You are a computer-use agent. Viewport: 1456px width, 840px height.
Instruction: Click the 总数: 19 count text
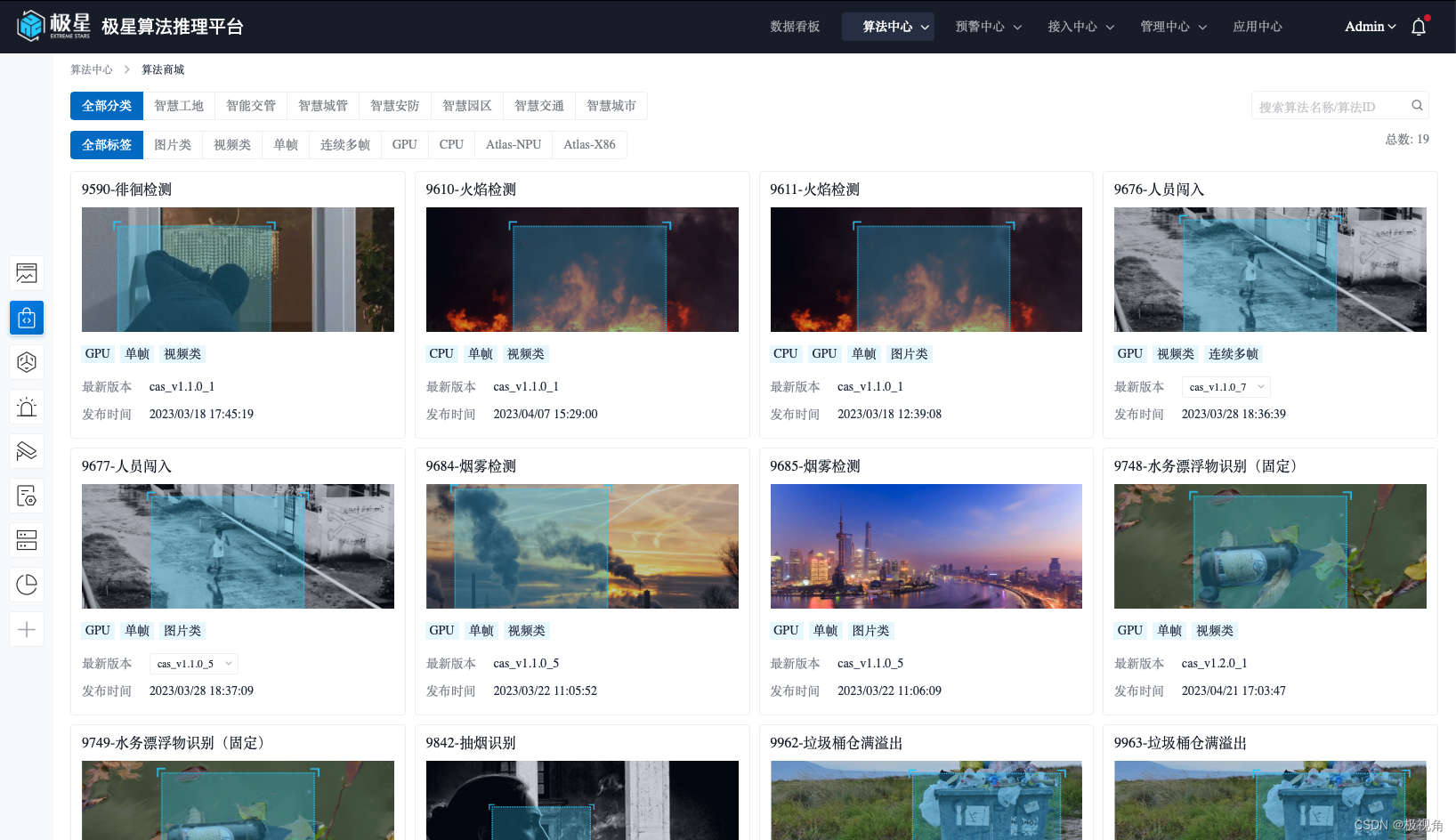pyautogui.click(x=1407, y=140)
